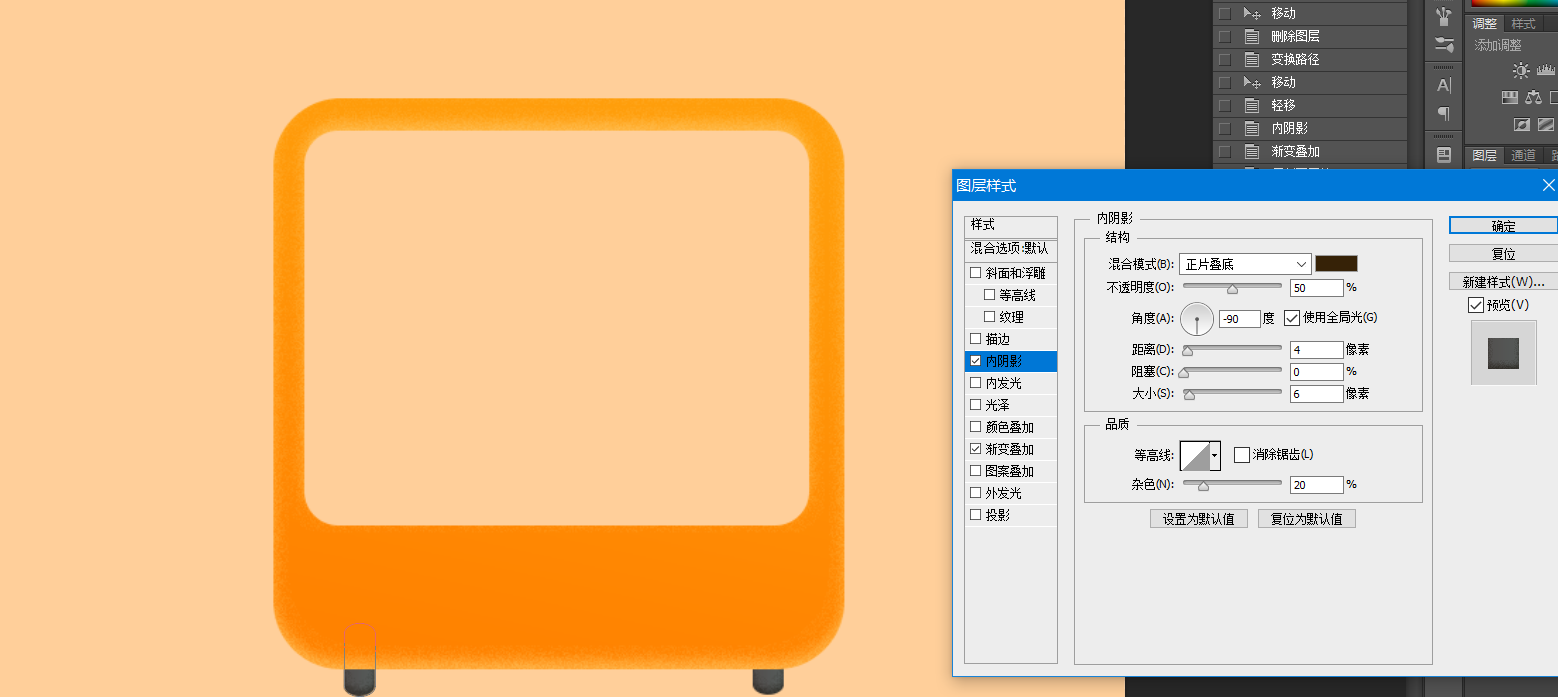Image resolution: width=1558 pixels, height=697 pixels.
Task: Click the 不透明度 value field
Action: [1316, 288]
